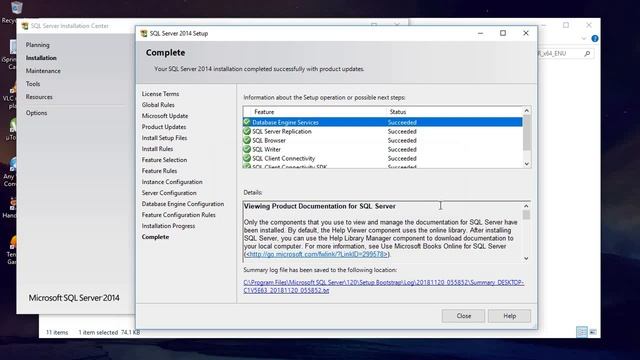Image resolution: width=640 pixels, height=360 pixels.
Task: Click the SQL Server 2014 Setup title icon
Action: point(144,33)
